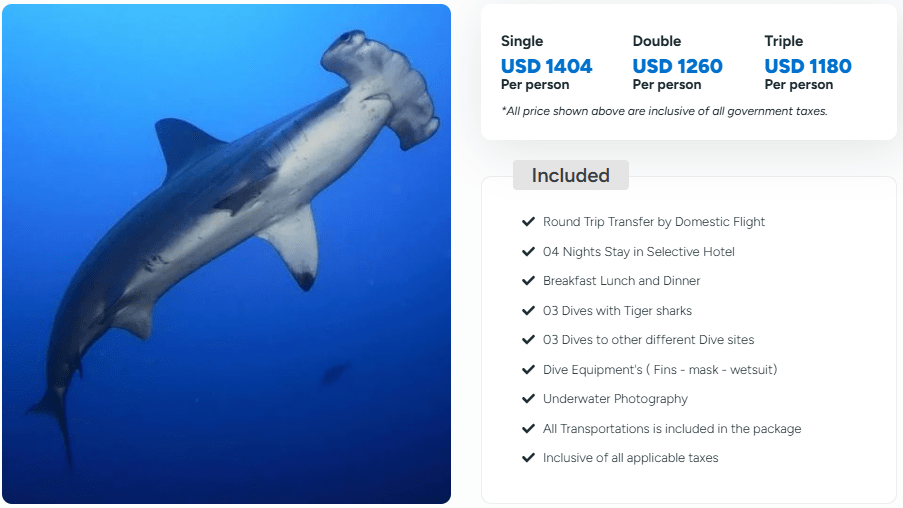Click checkmark beside Dive Equipment's line

(x=528, y=370)
